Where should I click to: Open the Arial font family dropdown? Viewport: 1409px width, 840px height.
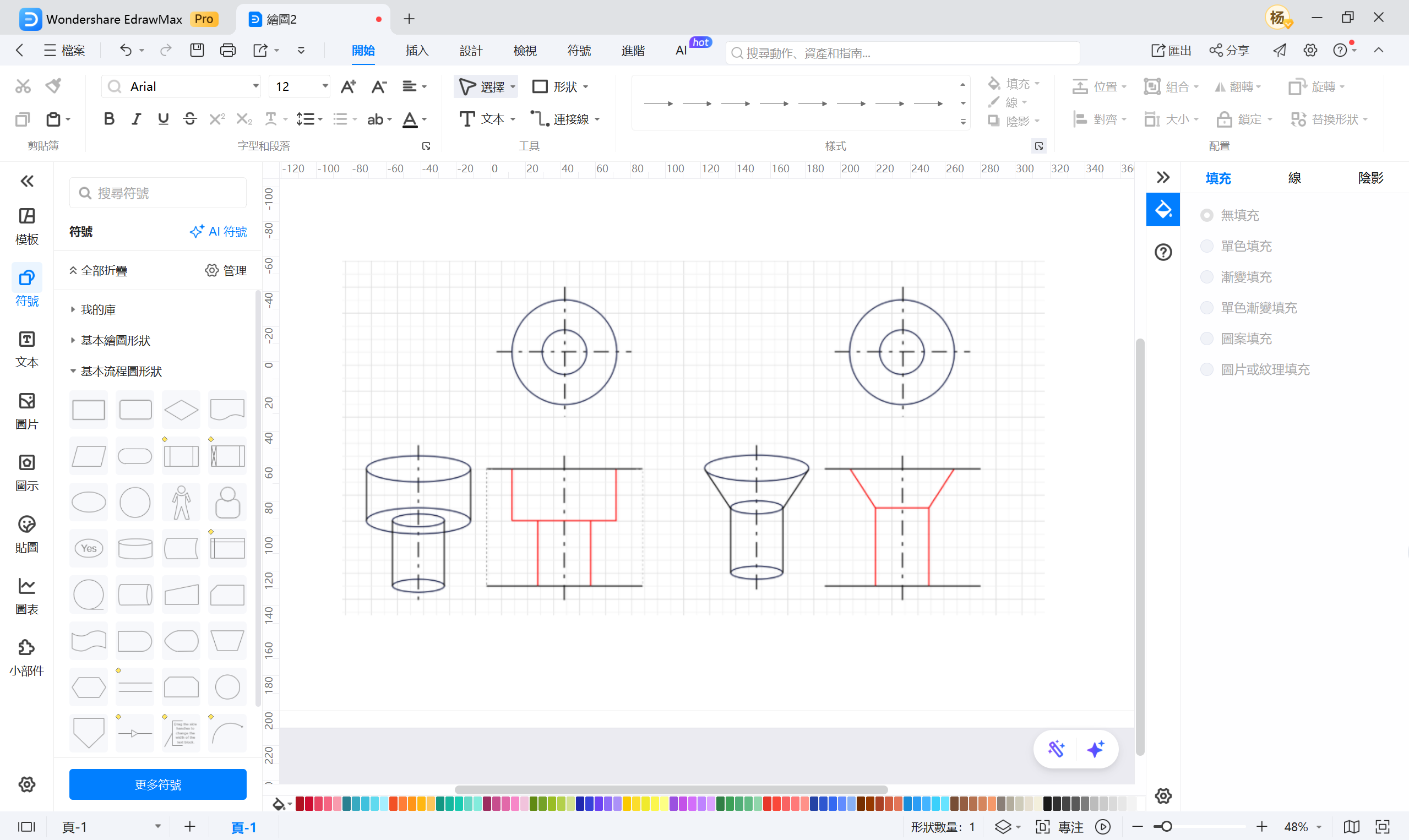[256, 86]
